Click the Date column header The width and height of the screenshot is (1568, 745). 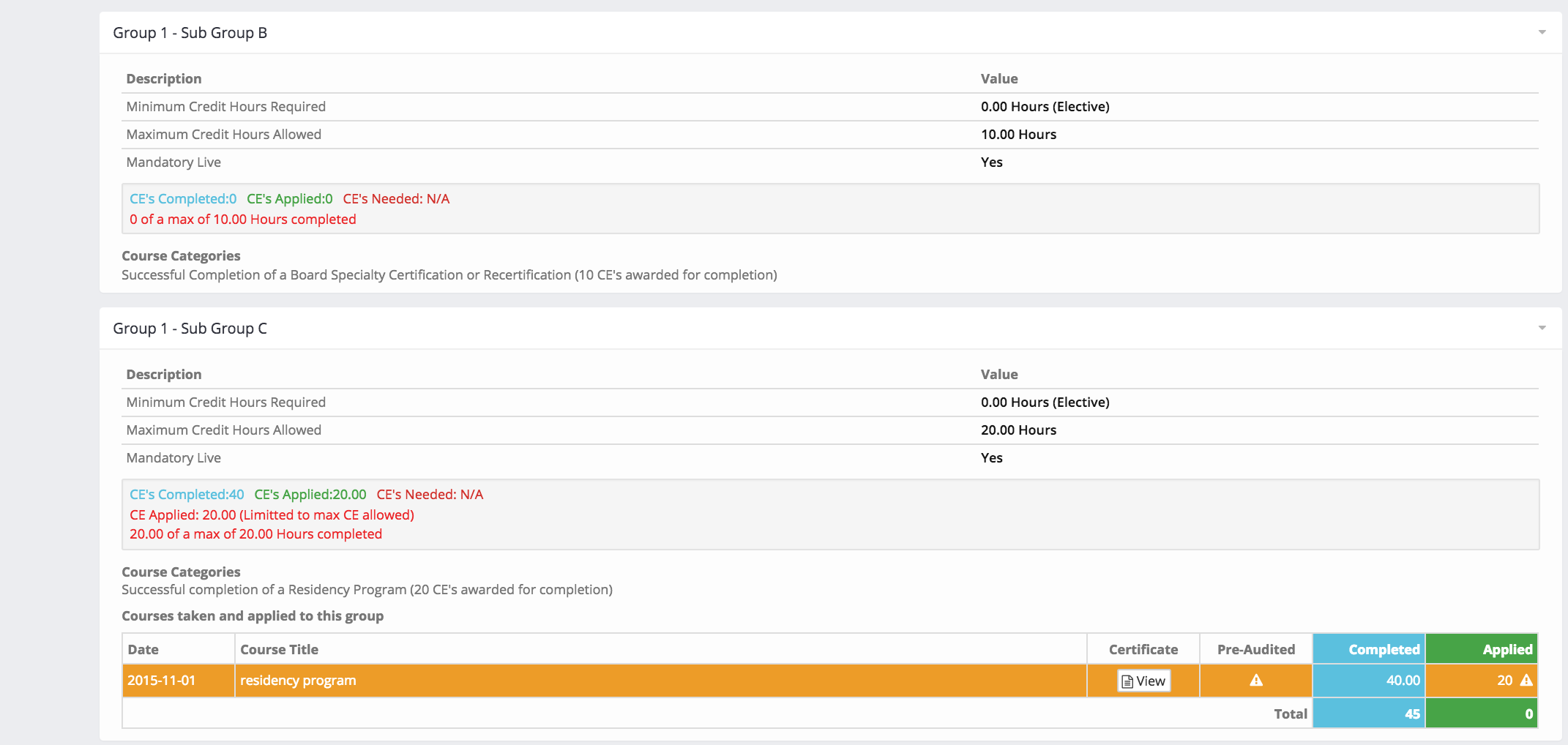coord(179,649)
